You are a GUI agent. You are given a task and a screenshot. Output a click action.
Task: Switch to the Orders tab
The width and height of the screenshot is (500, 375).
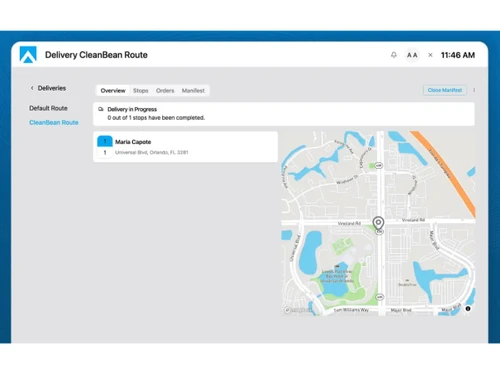(165, 90)
